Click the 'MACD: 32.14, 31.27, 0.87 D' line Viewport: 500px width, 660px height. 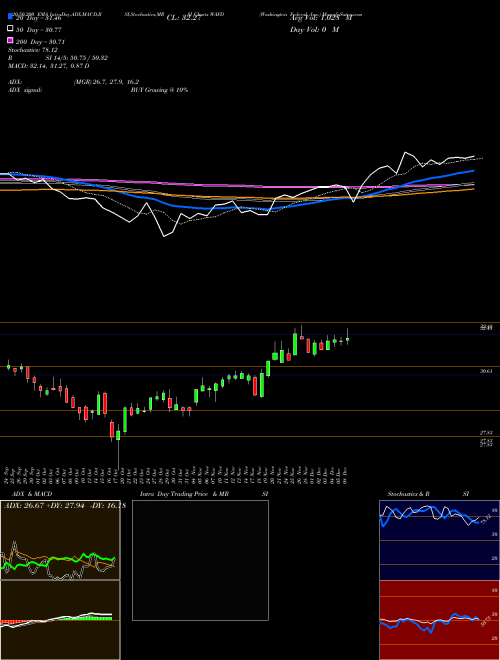click(x=48, y=66)
